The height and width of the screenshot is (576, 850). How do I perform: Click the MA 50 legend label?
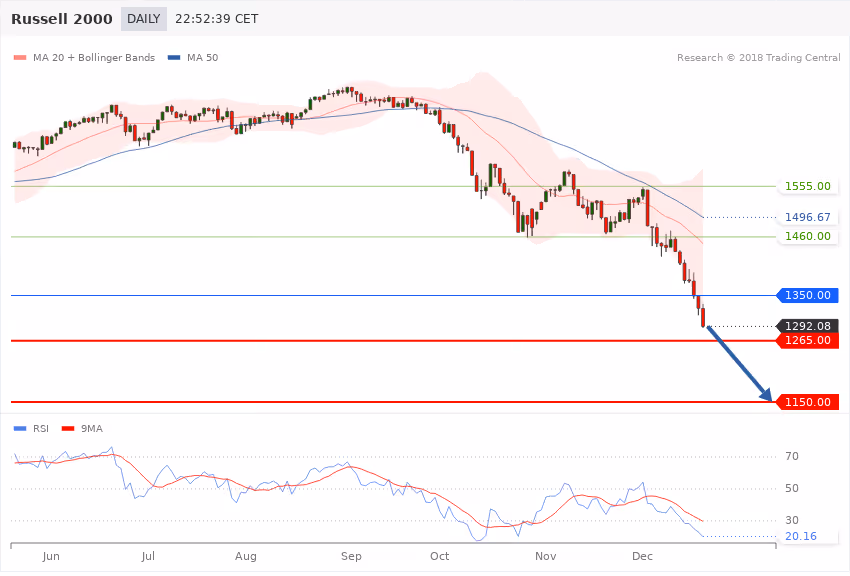[x=202, y=57]
